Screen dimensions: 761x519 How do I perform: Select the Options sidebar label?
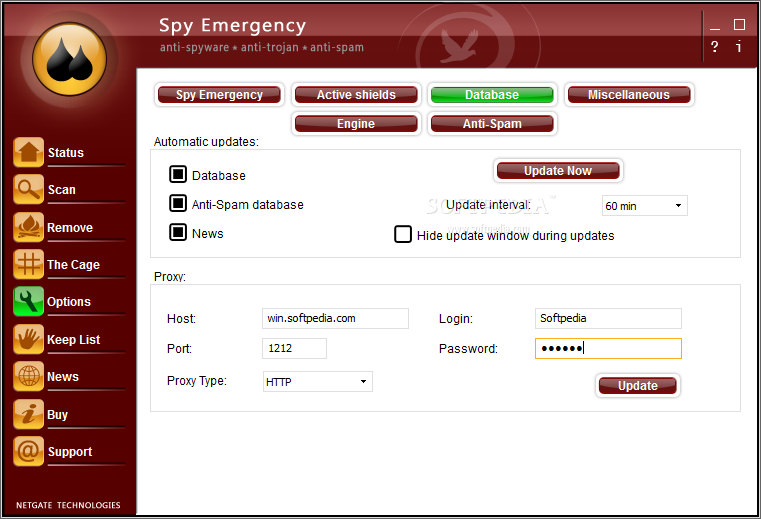pos(69,301)
